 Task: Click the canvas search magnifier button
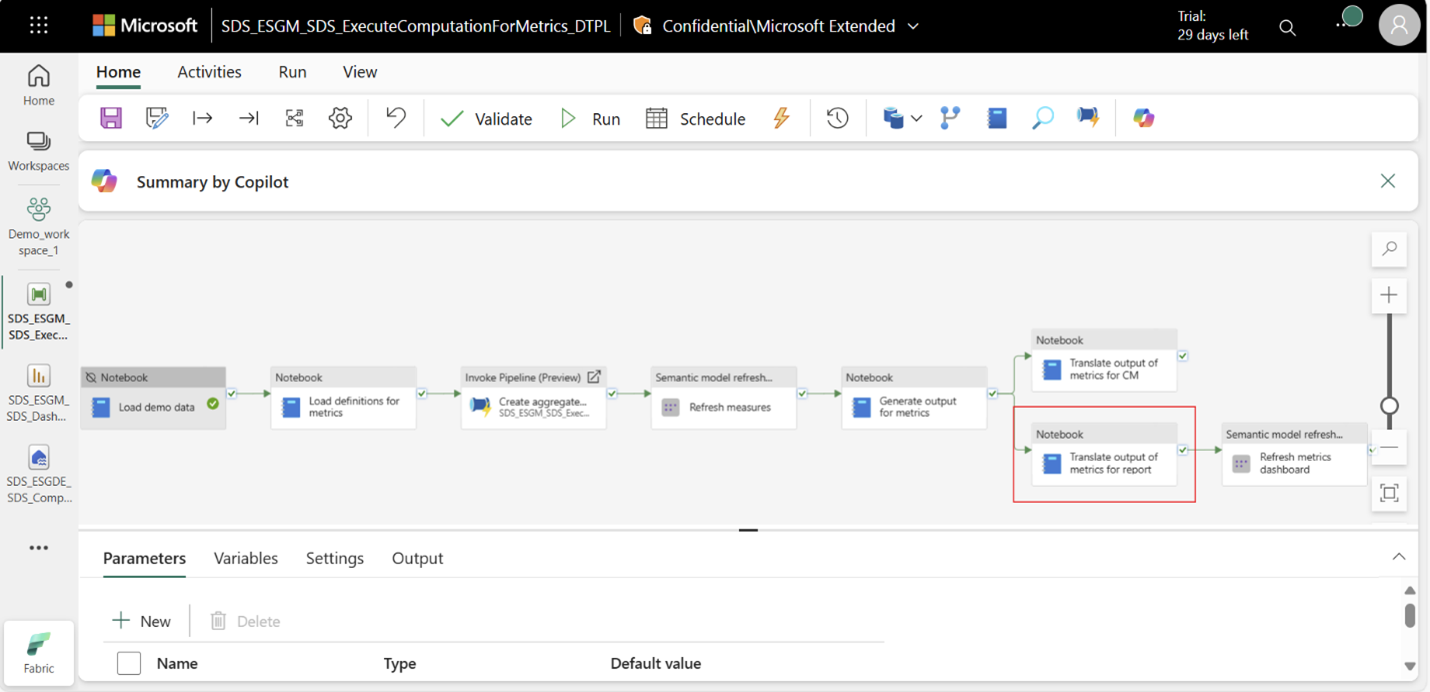click(x=1389, y=249)
